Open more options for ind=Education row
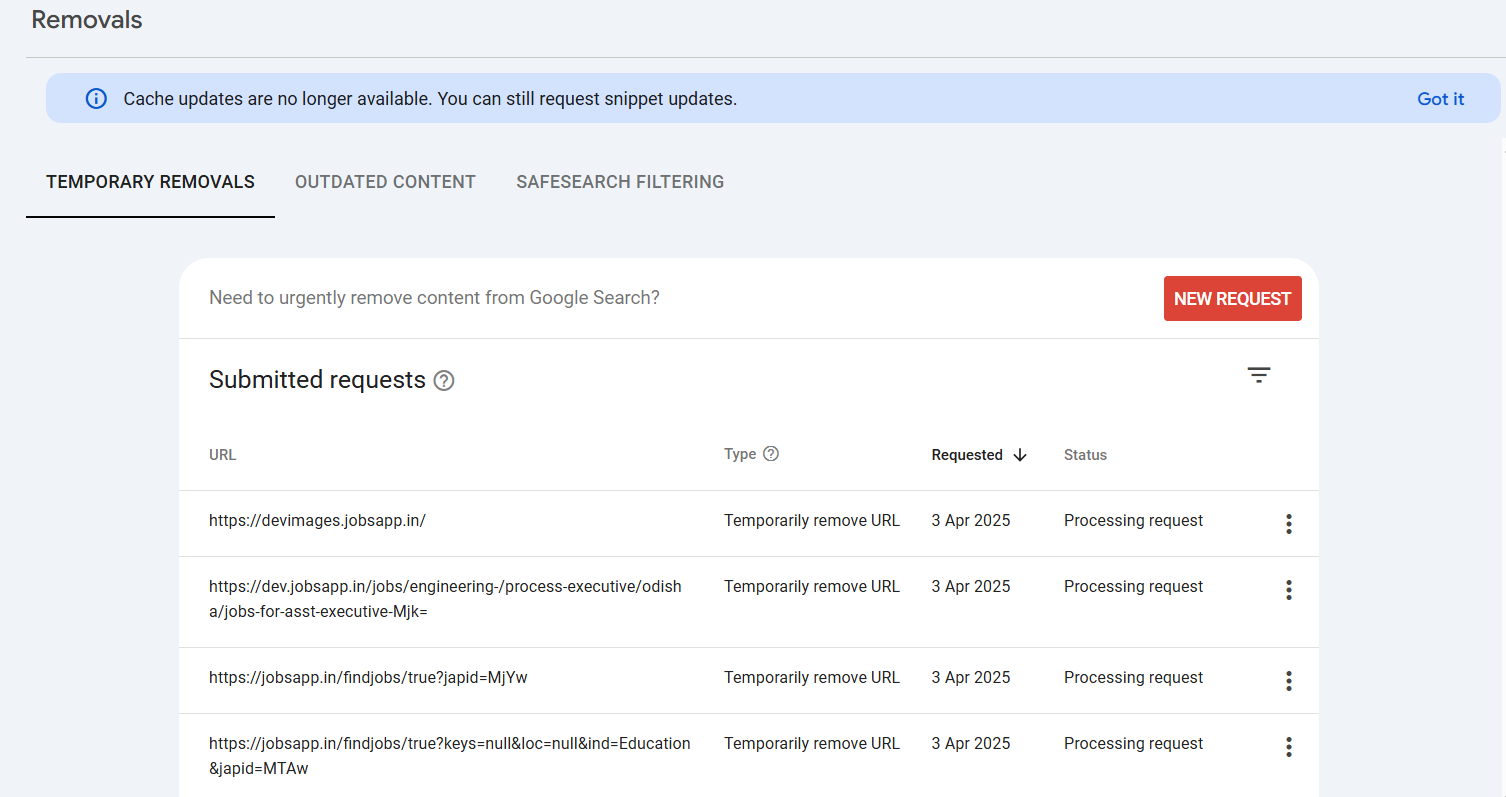The height and width of the screenshot is (797, 1506). click(x=1288, y=747)
